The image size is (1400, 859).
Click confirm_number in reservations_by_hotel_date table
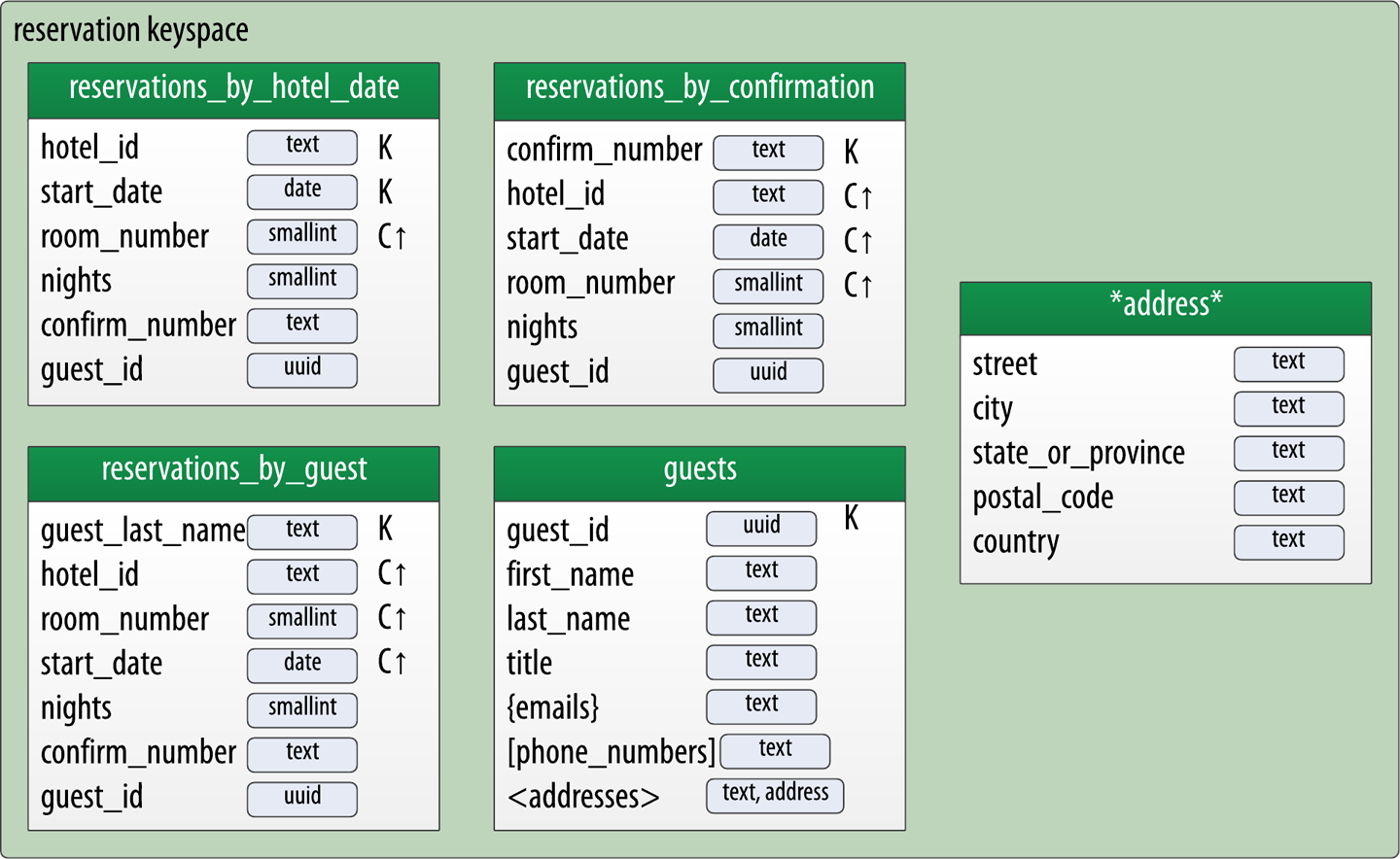point(138,326)
